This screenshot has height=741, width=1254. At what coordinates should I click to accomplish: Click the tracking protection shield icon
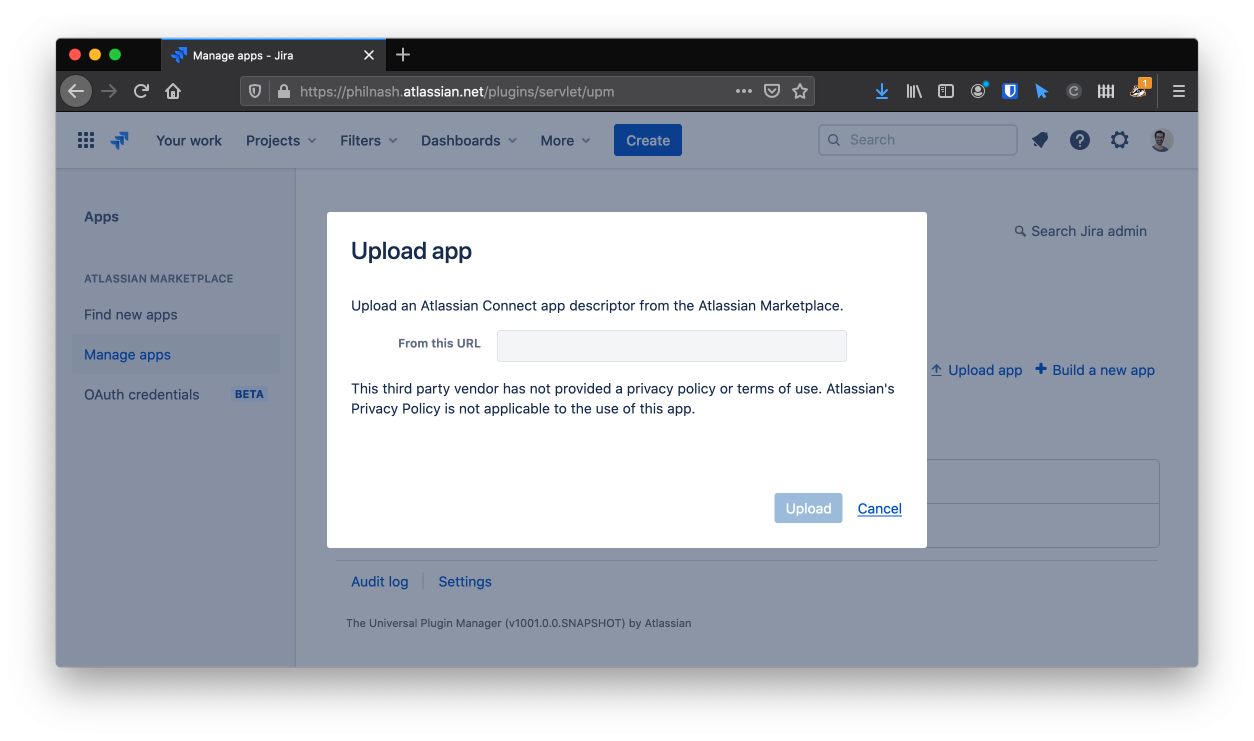click(x=255, y=91)
